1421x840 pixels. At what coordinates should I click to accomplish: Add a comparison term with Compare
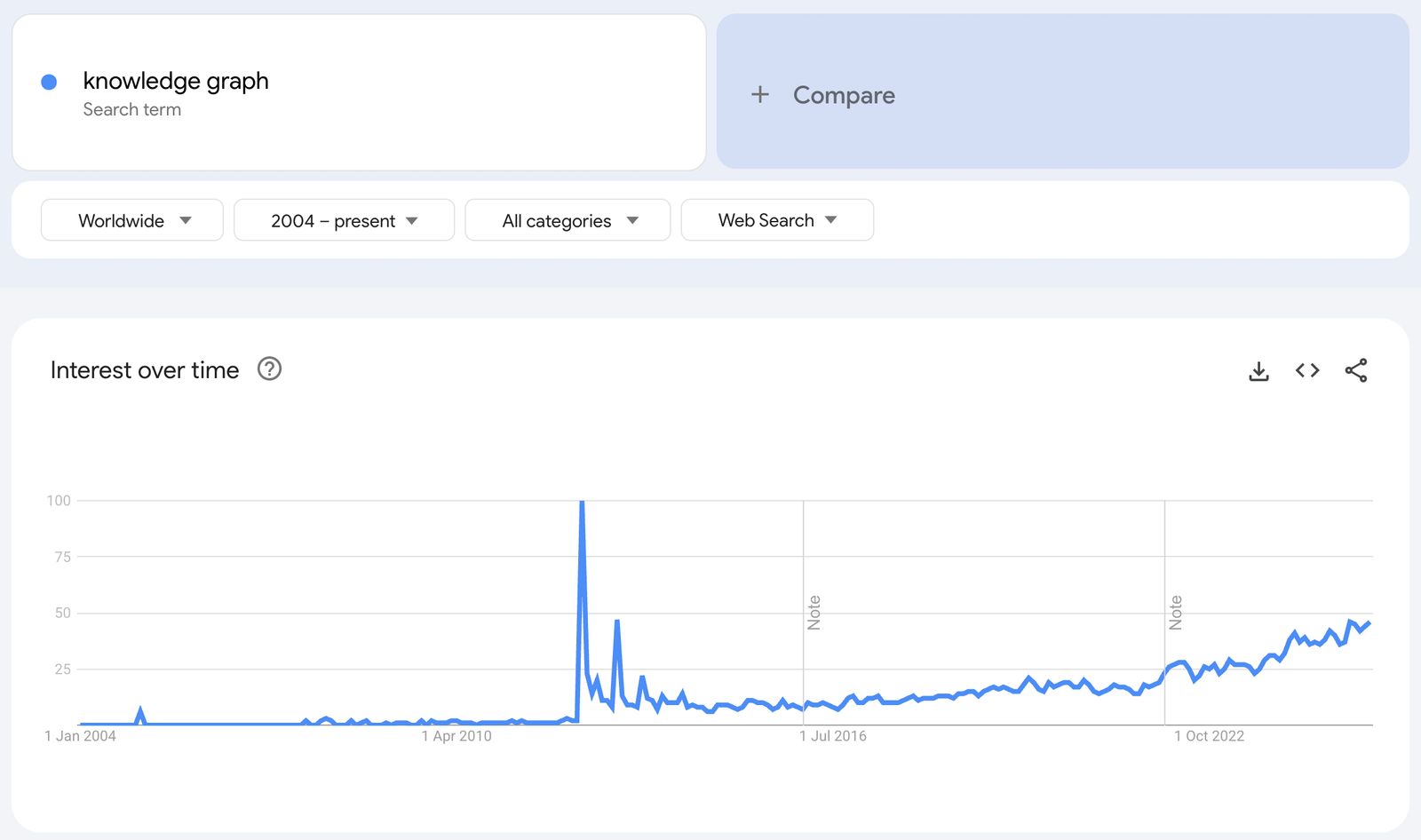click(844, 95)
